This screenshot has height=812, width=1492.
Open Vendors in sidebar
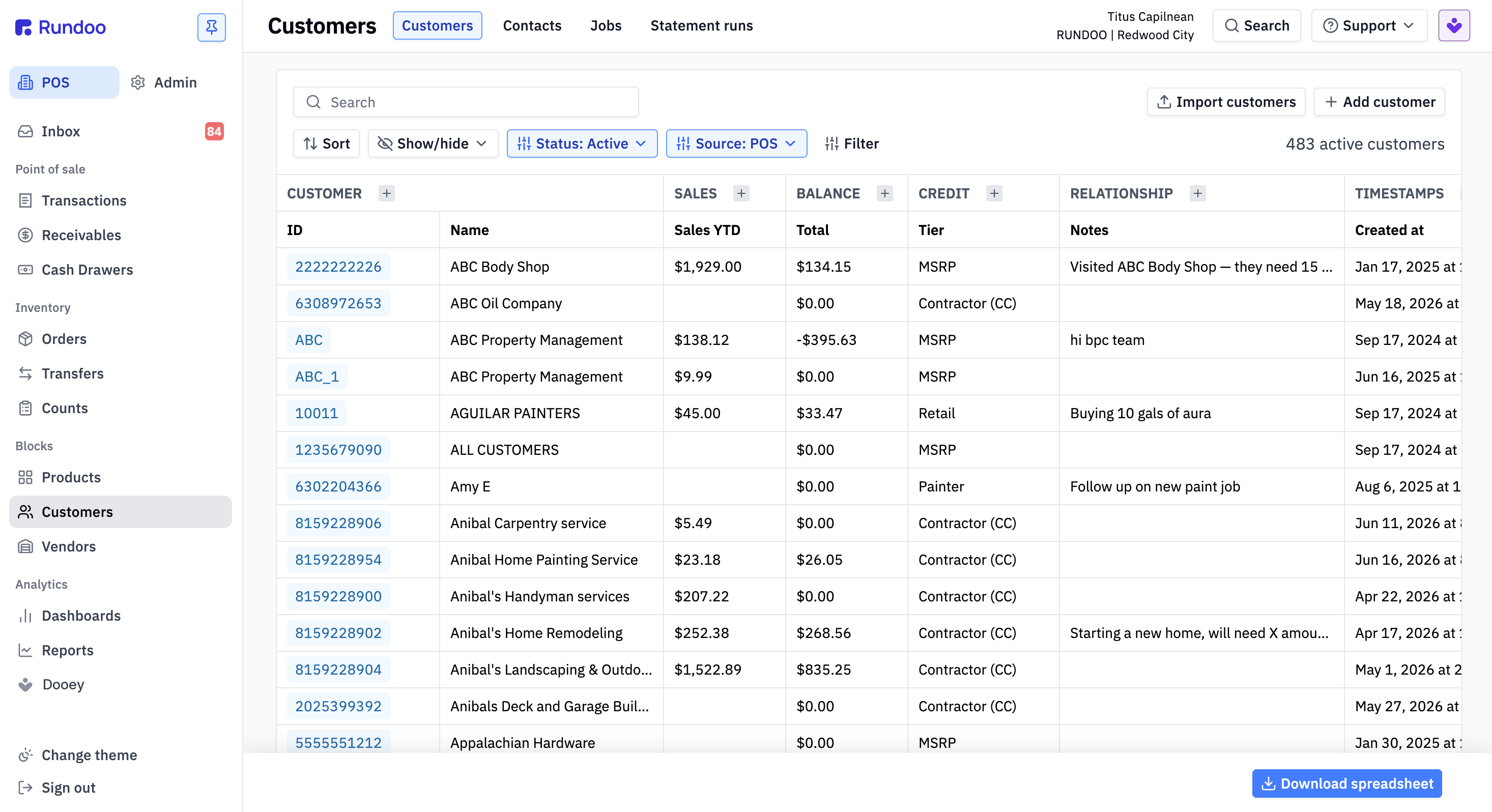pos(120,546)
